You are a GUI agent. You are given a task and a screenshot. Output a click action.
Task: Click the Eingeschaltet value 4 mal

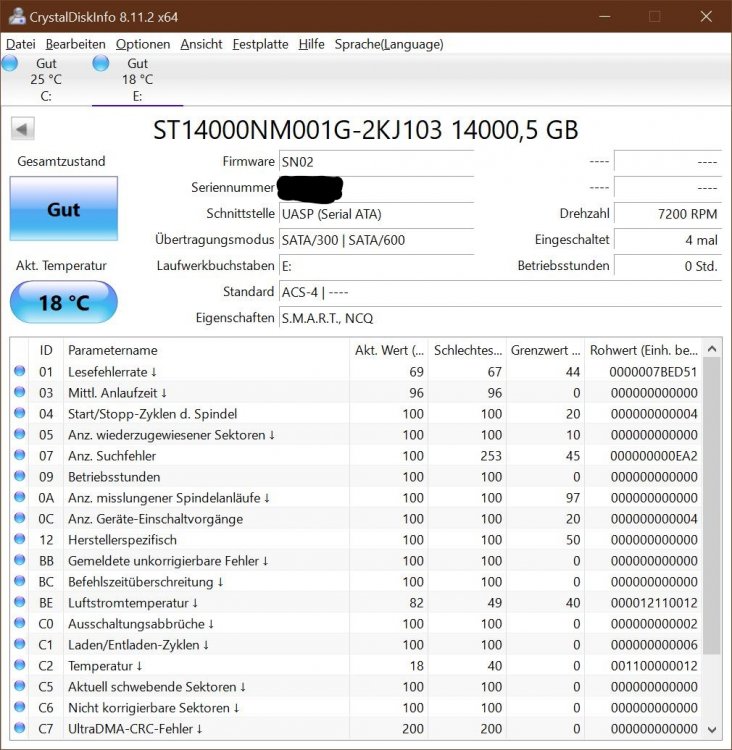(x=667, y=240)
